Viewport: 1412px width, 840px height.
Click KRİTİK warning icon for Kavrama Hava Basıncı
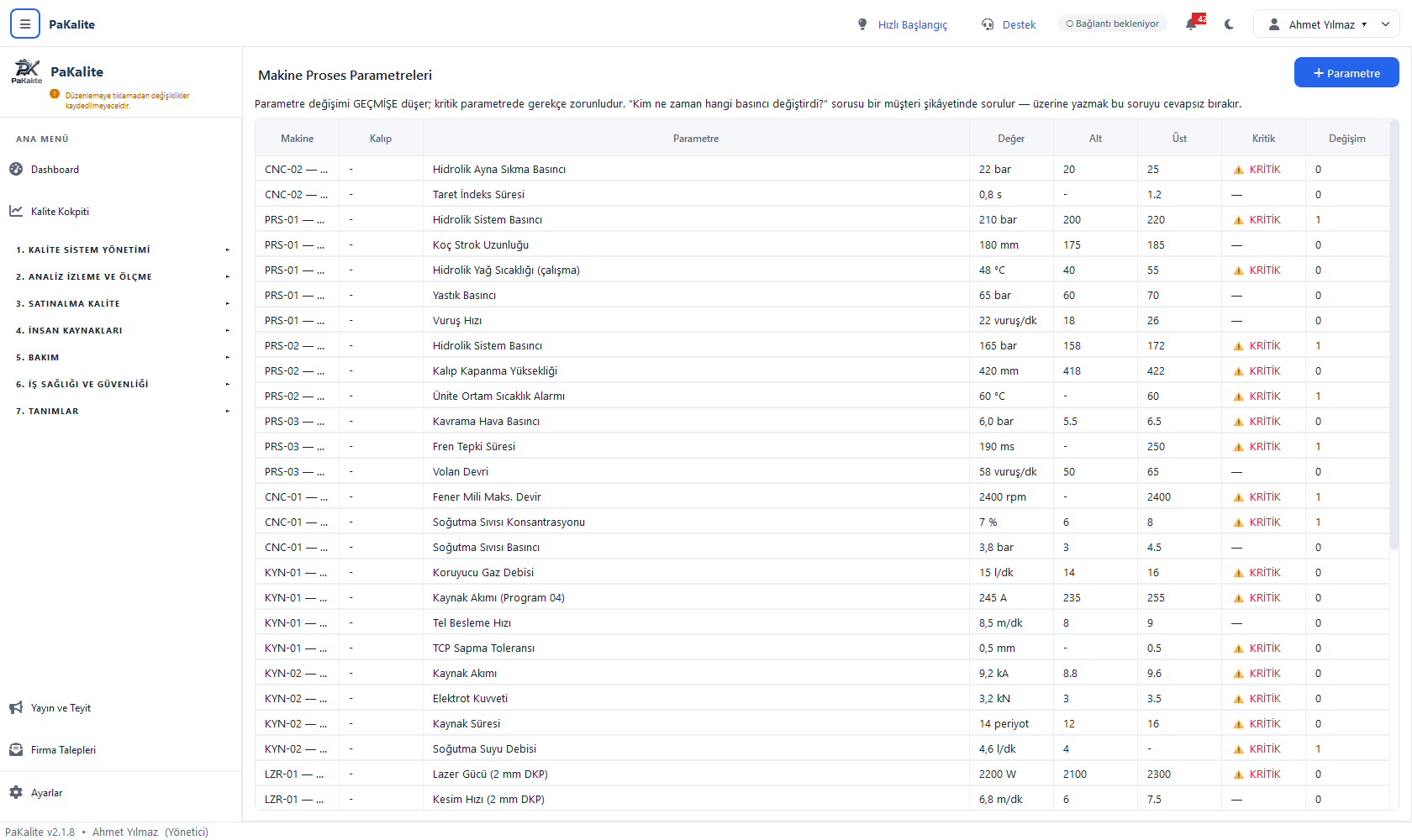(x=1238, y=422)
